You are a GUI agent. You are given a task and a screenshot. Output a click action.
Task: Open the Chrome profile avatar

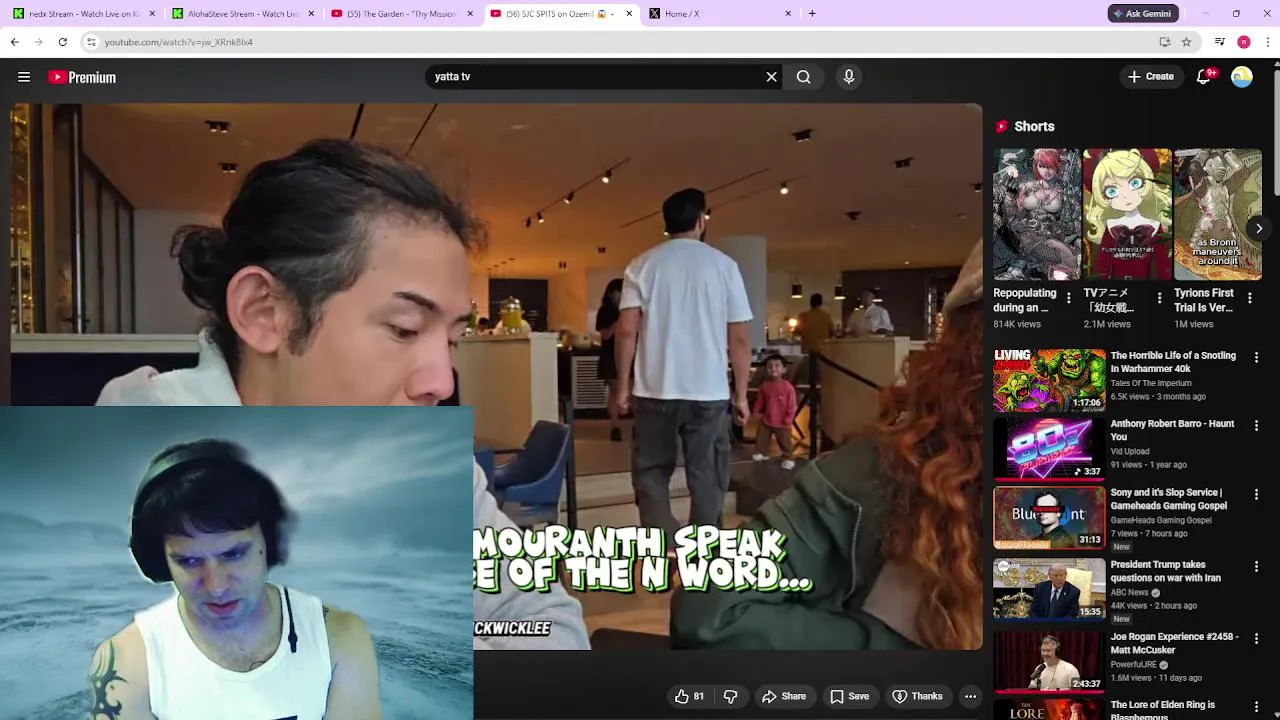(1244, 42)
